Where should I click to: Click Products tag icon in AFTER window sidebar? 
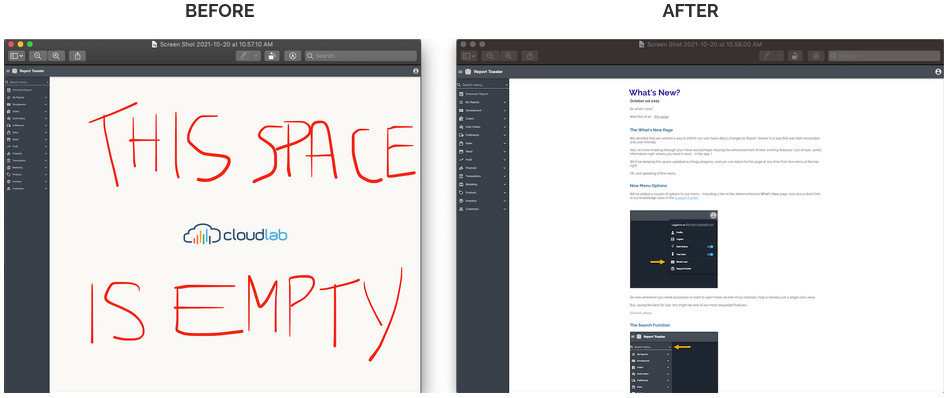(461, 192)
